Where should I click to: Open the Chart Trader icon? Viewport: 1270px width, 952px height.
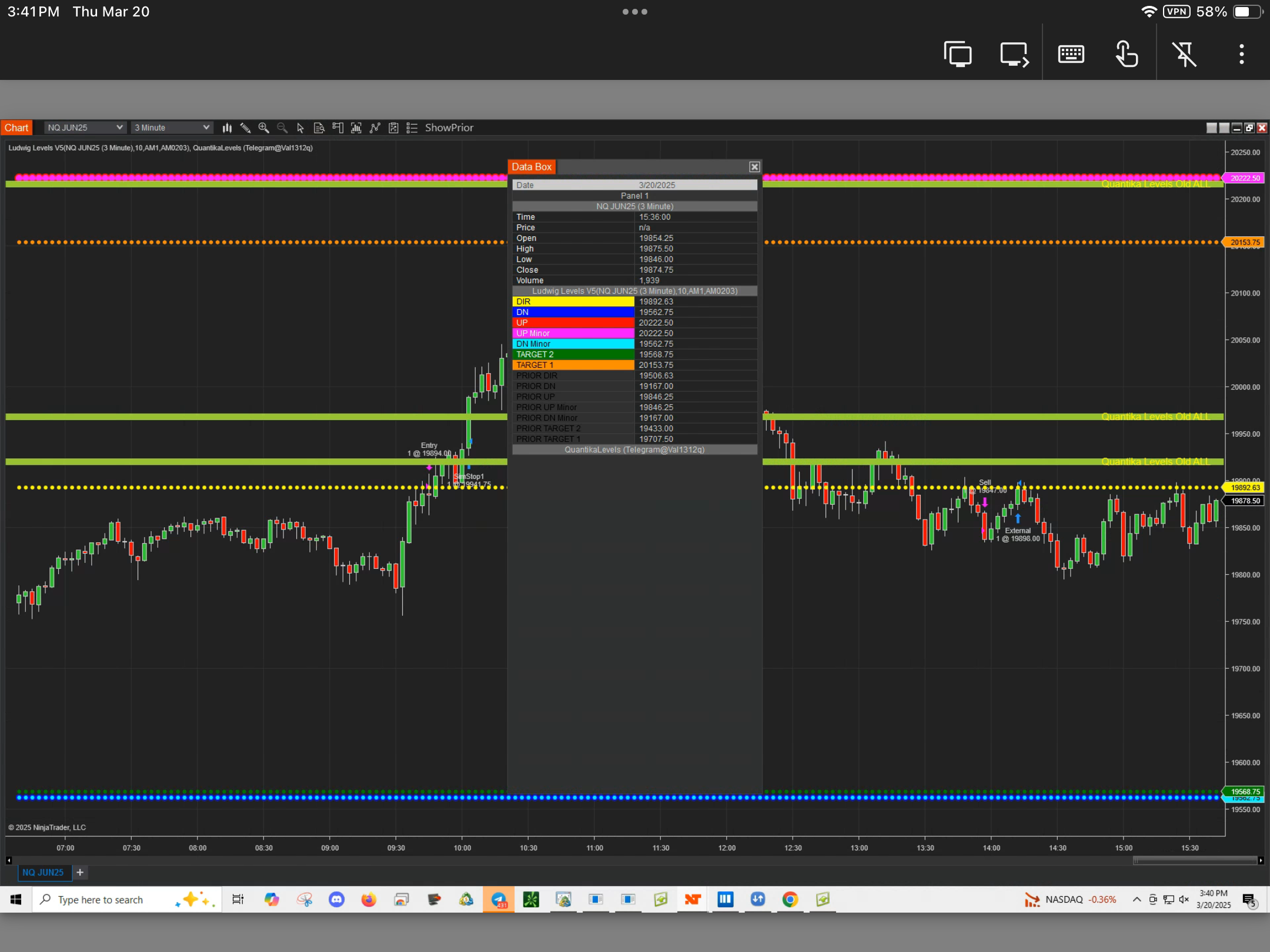coord(337,128)
